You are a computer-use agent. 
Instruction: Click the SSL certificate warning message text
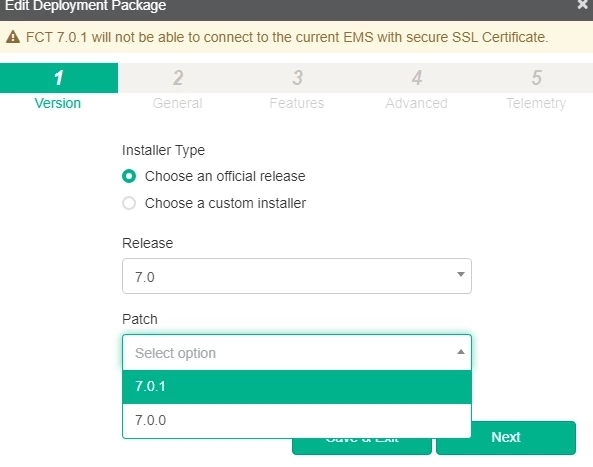click(287, 37)
